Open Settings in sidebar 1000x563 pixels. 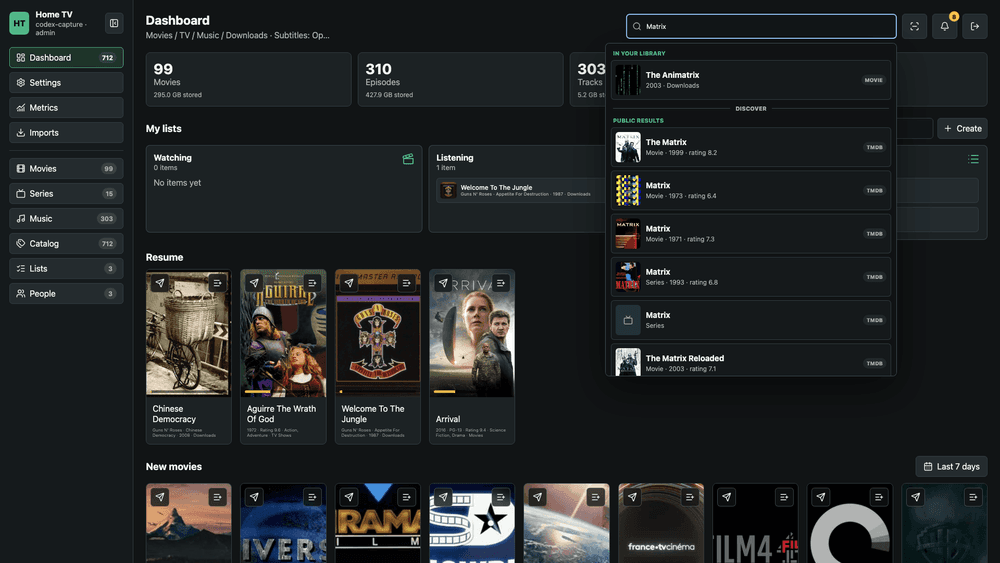(x=66, y=82)
